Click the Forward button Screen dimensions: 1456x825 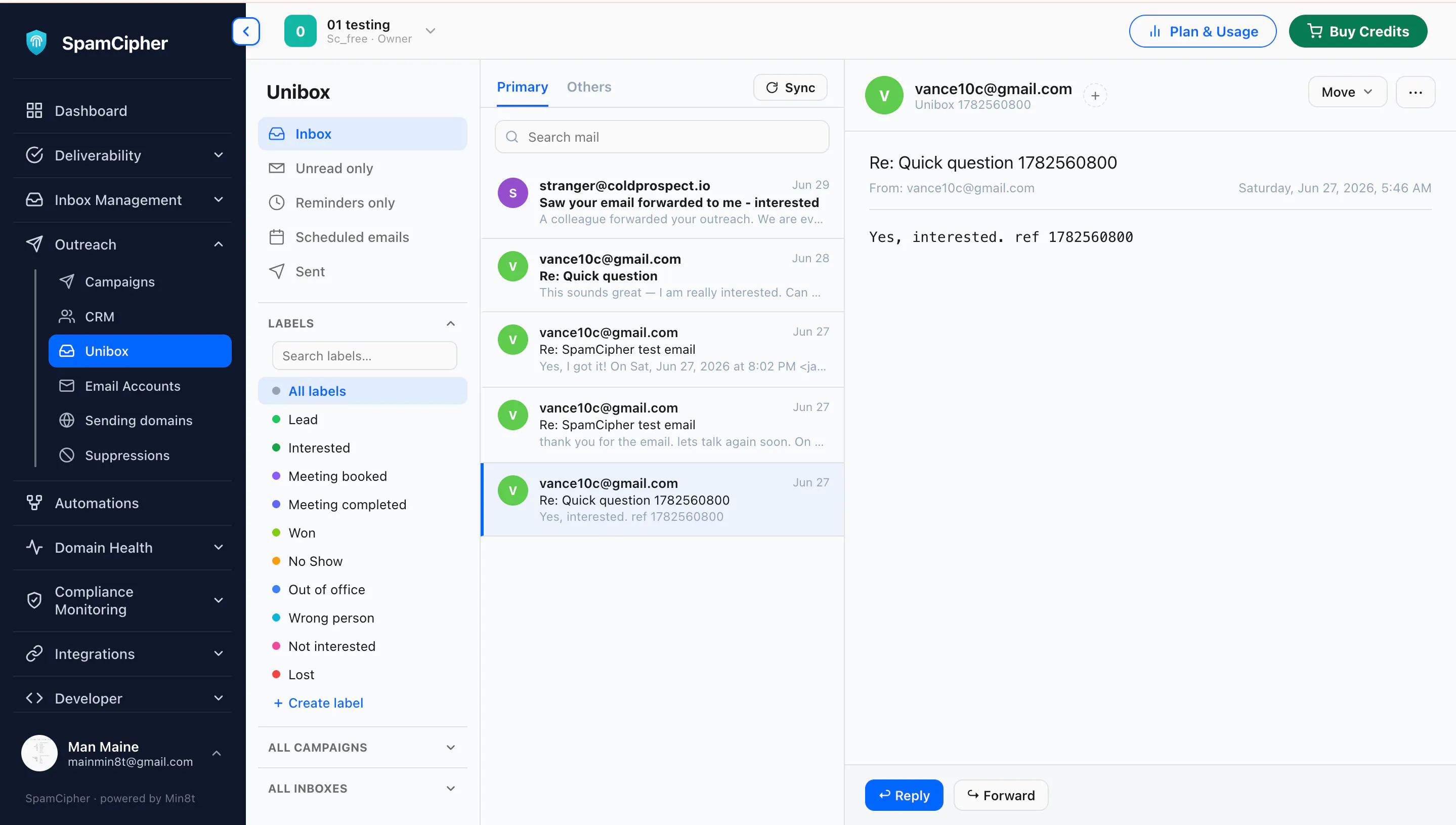tap(1001, 796)
